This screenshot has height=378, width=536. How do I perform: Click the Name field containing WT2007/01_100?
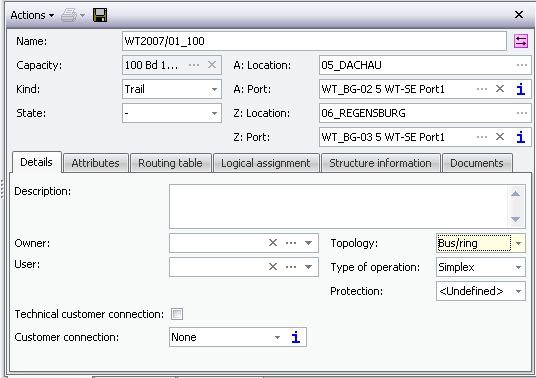tap(314, 41)
